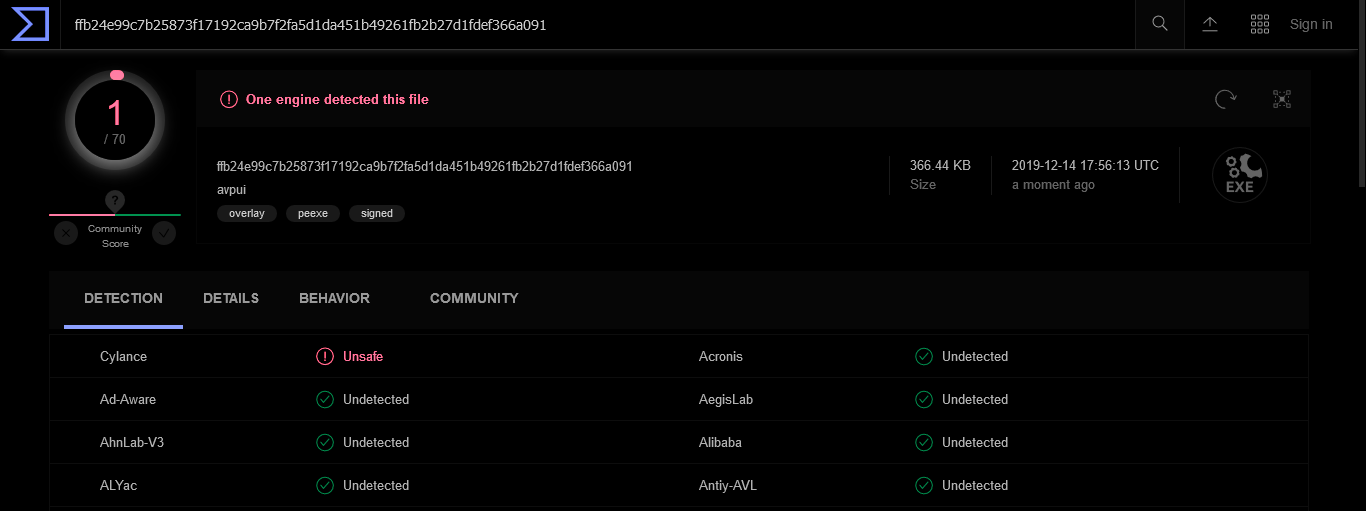
Task: Click the 'overlay' tag
Action: point(246,213)
